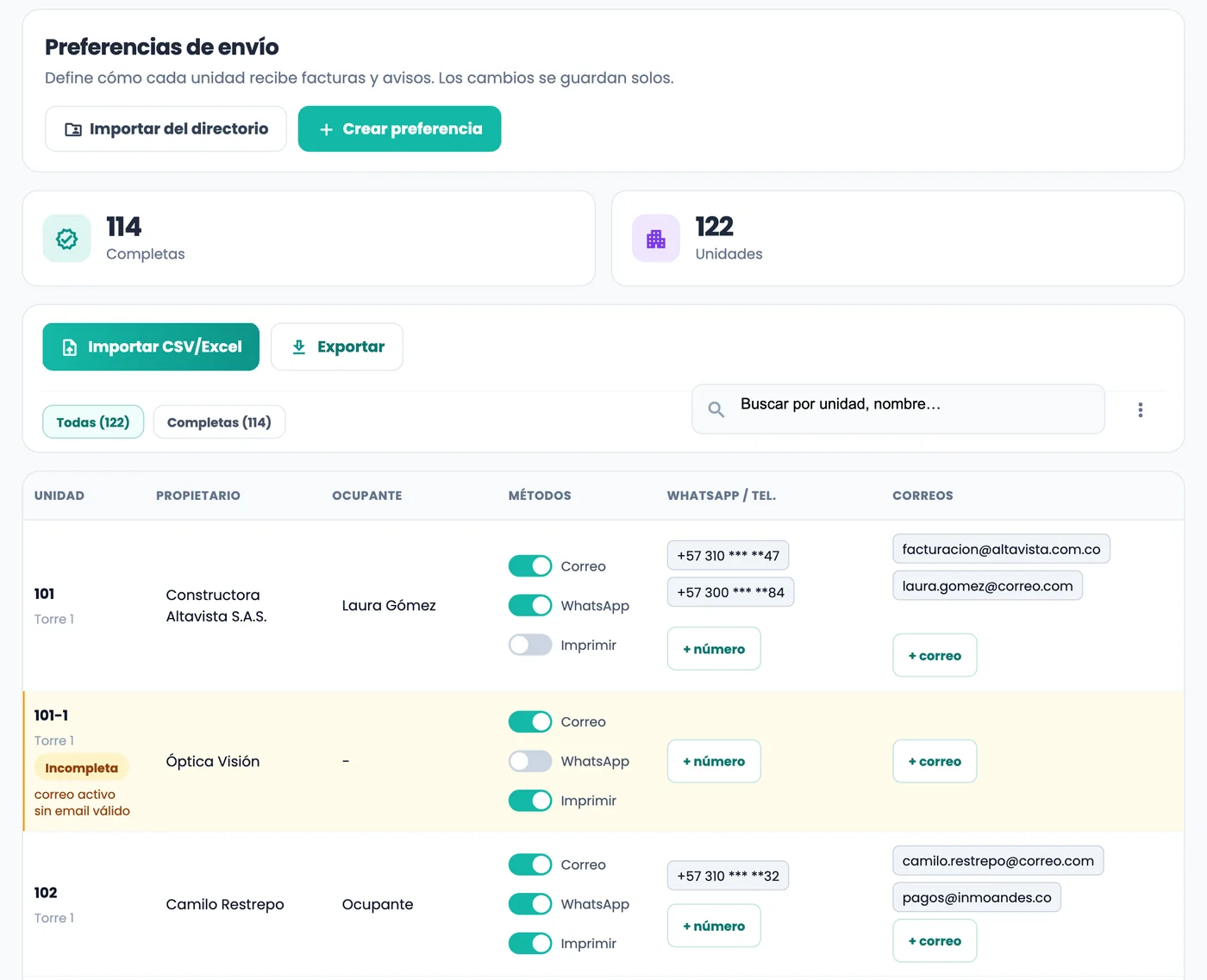The image size is (1207, 980).
Task: Add a correo for Camilo Restrepo
Action: tap(935, 941)
